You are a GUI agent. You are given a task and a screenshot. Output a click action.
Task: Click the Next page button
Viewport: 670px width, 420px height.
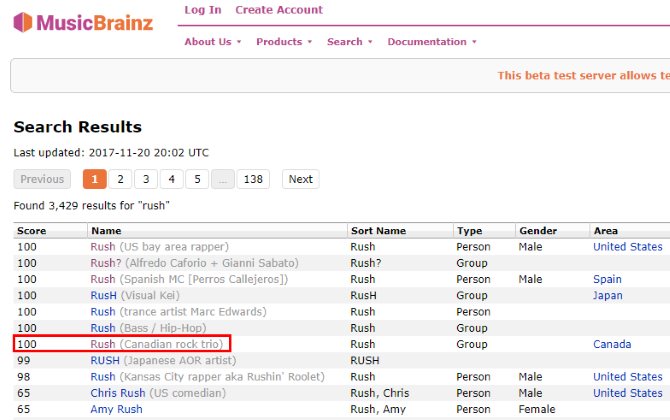coord(301,179)
